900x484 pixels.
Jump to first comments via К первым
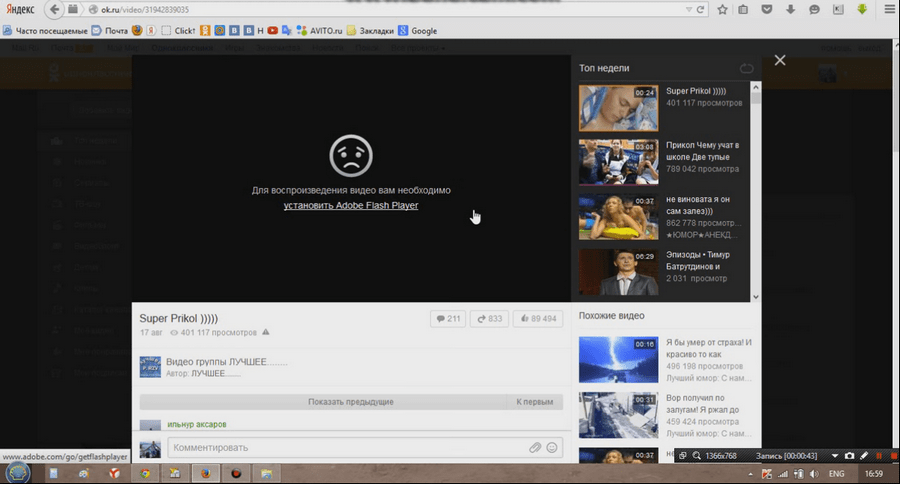[x=534, y=402]
